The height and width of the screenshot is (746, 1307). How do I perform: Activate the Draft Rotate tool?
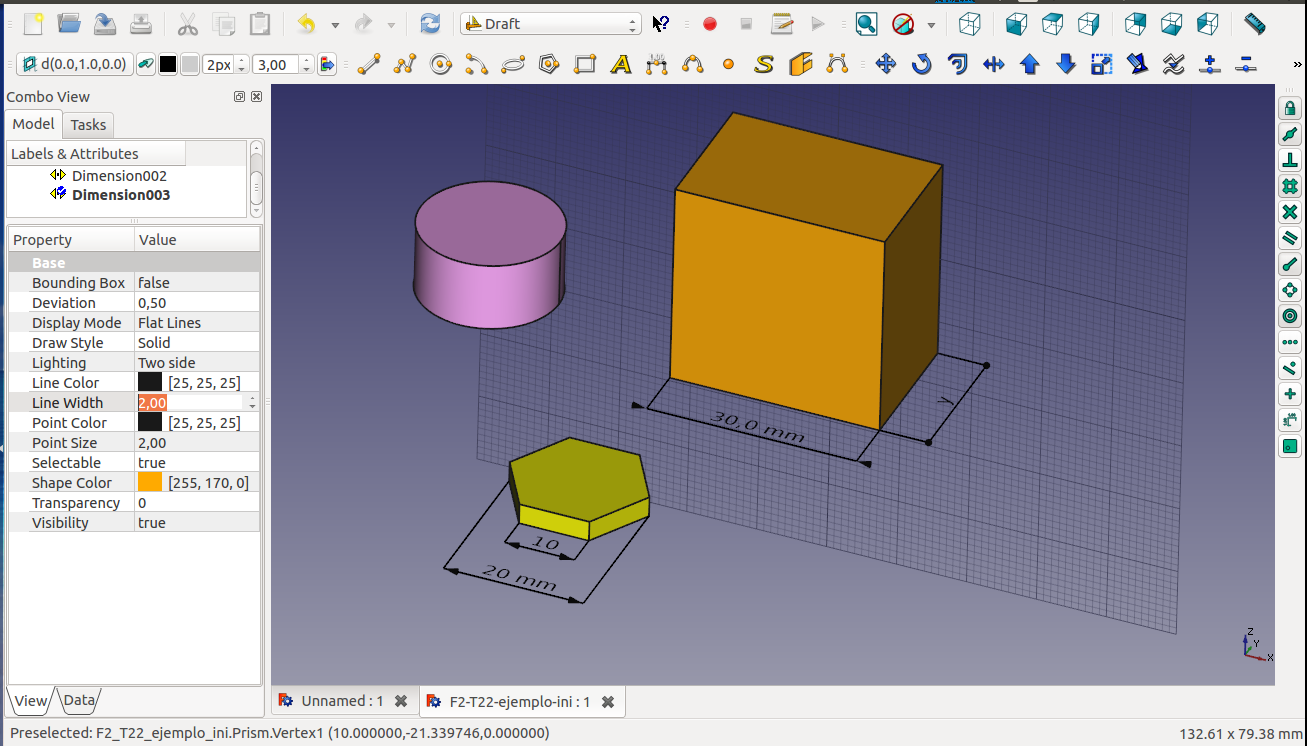tap(921, 65)
